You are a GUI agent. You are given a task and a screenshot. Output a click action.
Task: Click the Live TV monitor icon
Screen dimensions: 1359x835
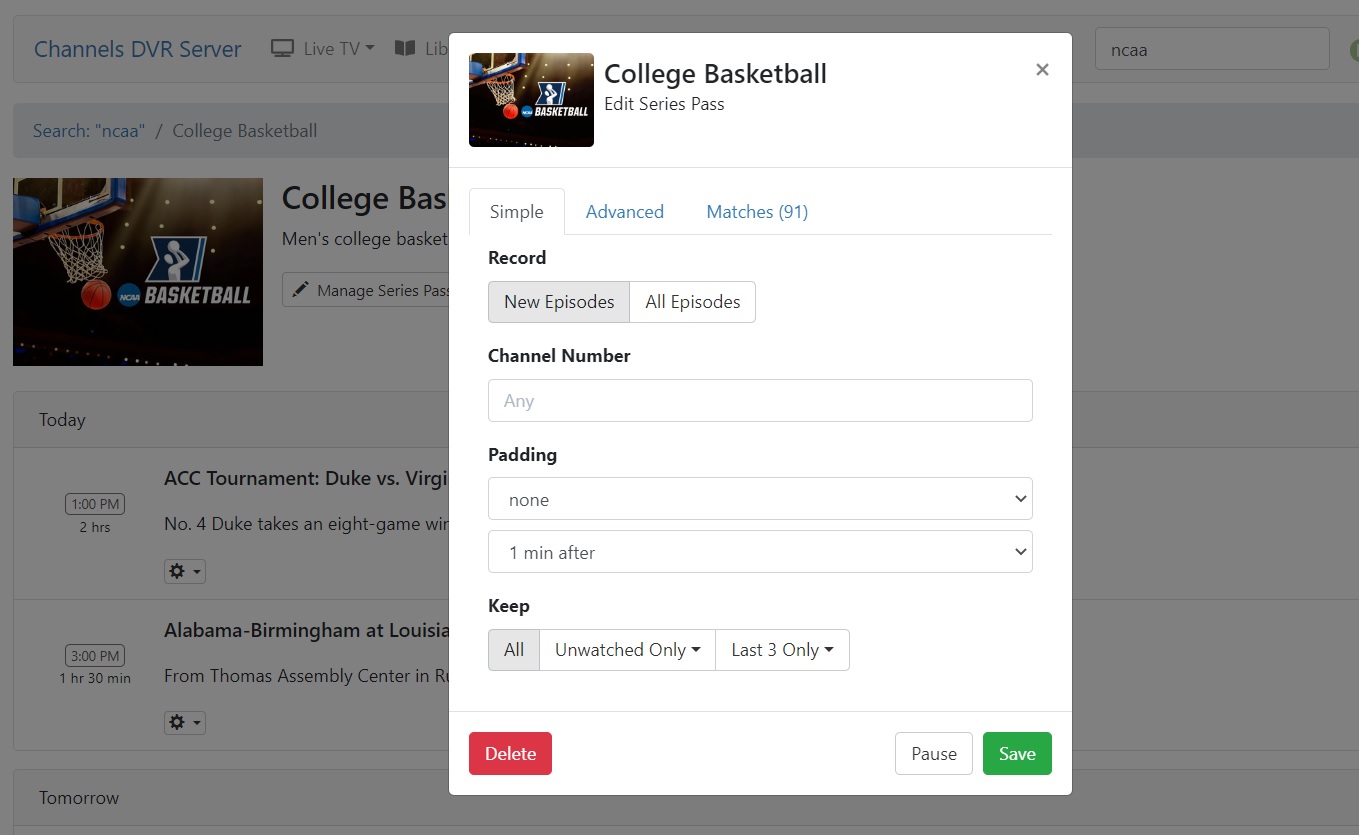coord(283,48)
